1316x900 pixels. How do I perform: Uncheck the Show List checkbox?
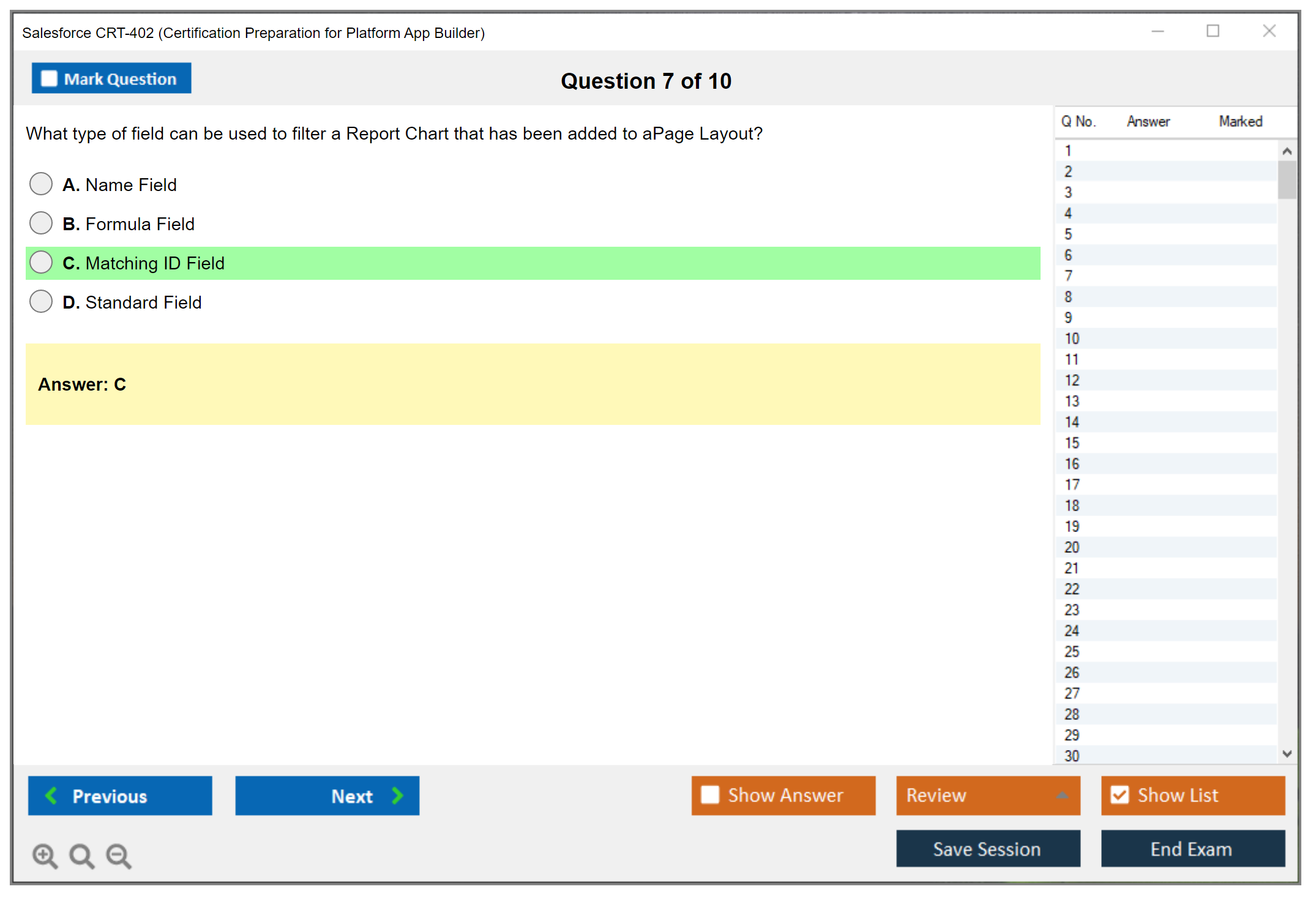tap(1120, 795)
